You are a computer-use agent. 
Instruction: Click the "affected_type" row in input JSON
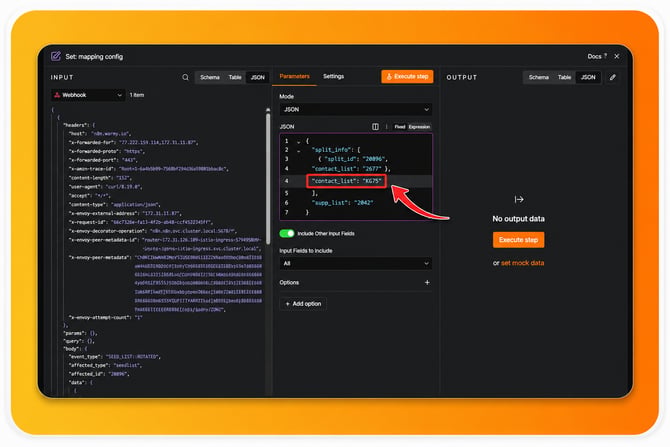click(106, 365)
